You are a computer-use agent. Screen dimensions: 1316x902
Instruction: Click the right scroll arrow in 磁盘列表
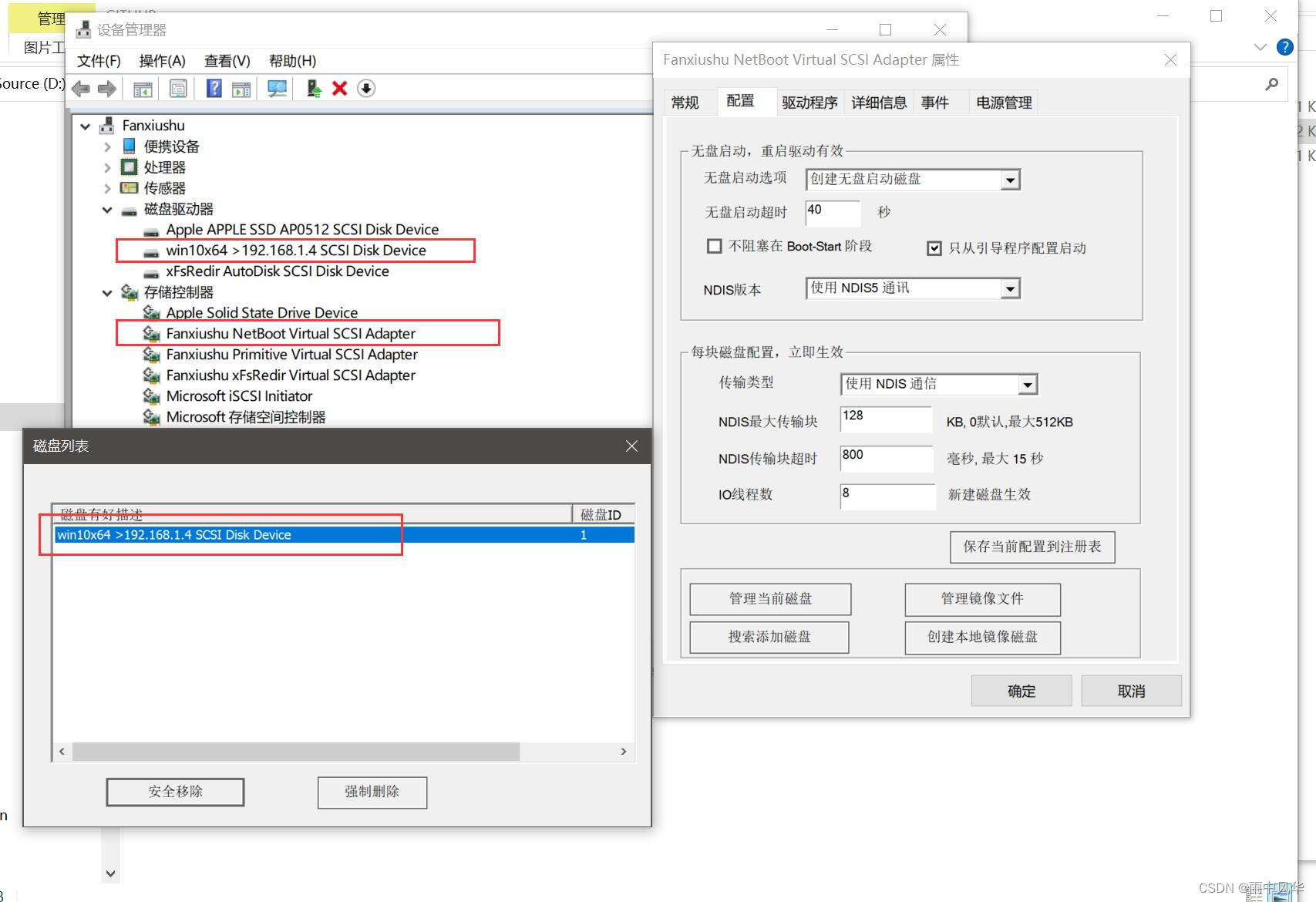tap(624, 752)
